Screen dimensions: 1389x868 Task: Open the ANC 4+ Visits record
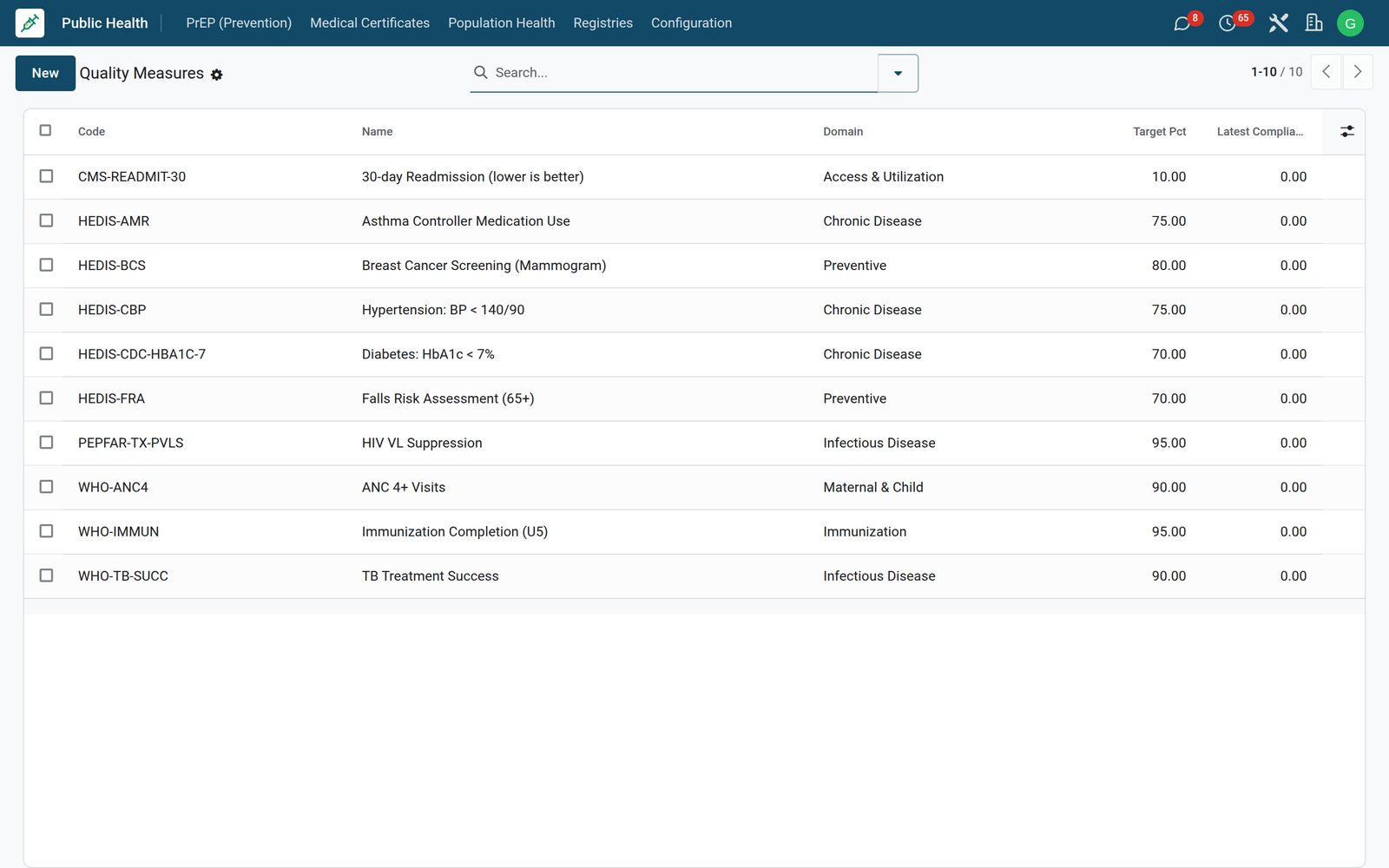(404, 487)
